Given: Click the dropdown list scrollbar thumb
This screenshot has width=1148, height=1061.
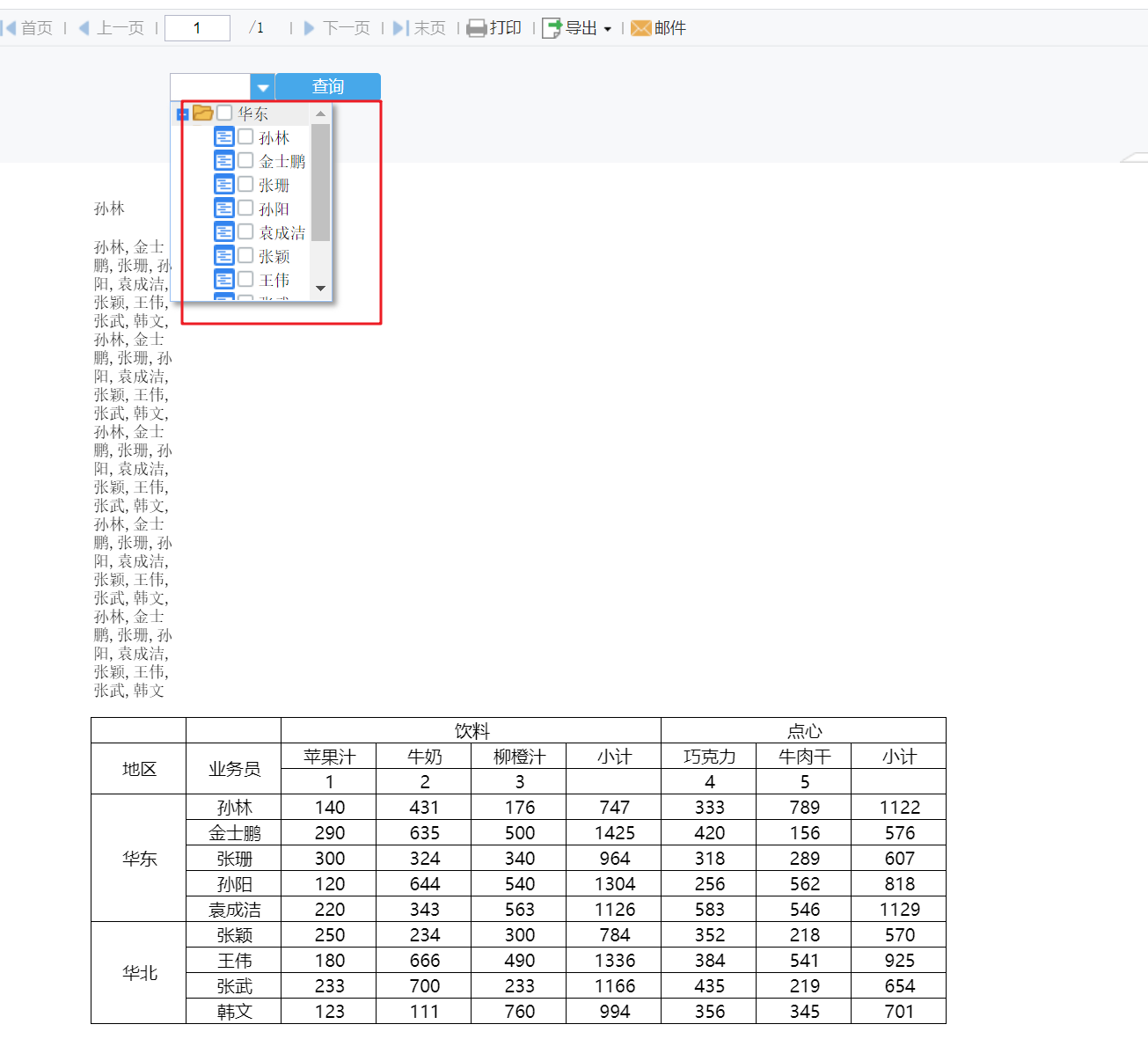Looking at the screenshot, I should pyautogui.click(x=321, y=182).
